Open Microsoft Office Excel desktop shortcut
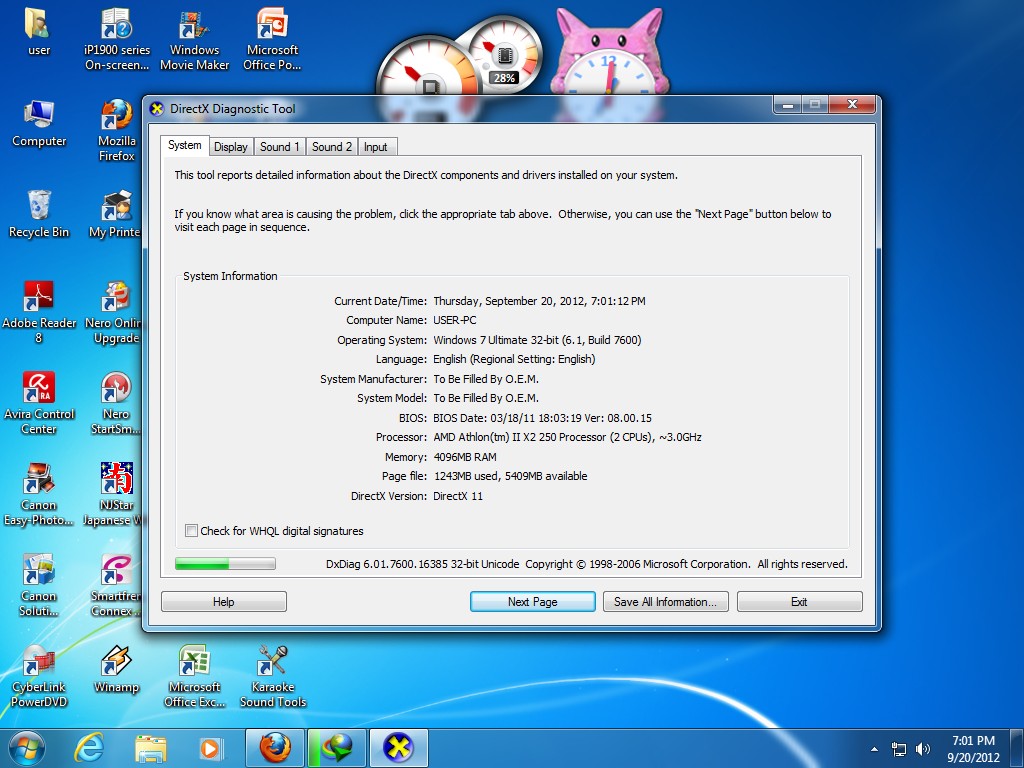This screenshot has width=1024, height=768. [x=195, y=676]
